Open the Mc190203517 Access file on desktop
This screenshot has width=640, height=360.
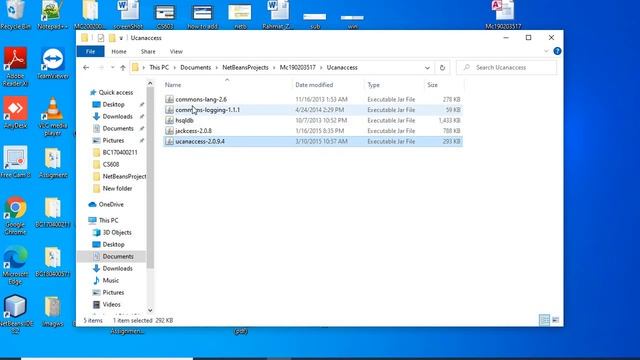[503, 15]
